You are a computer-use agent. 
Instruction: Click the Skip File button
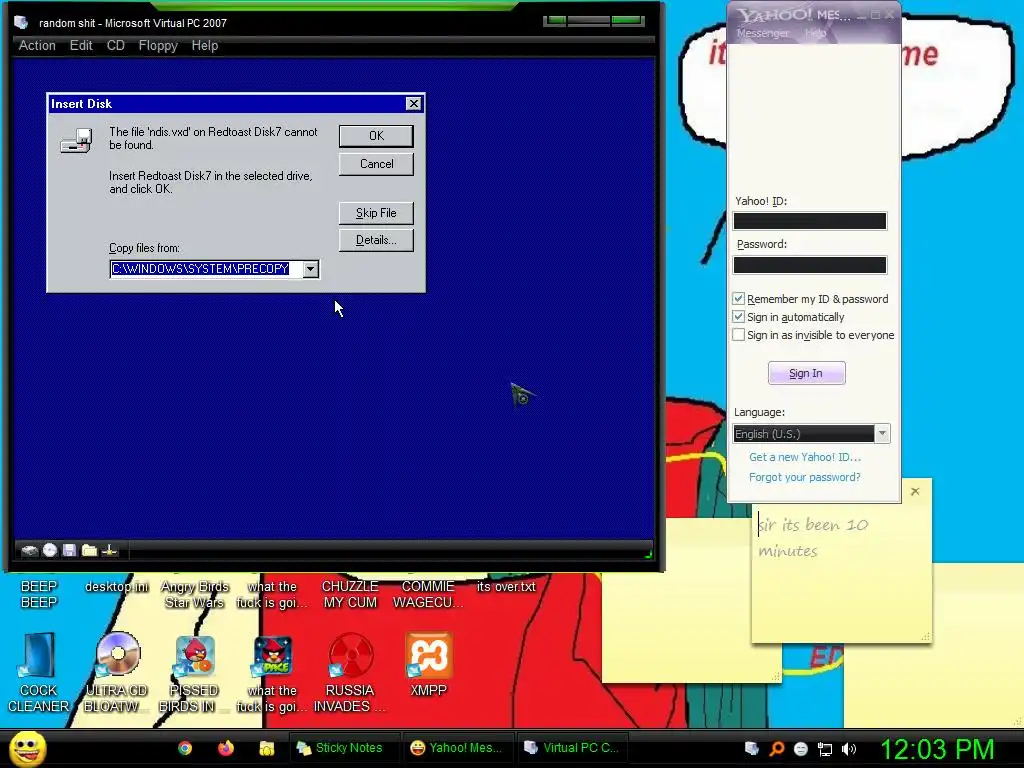(376, 213)
